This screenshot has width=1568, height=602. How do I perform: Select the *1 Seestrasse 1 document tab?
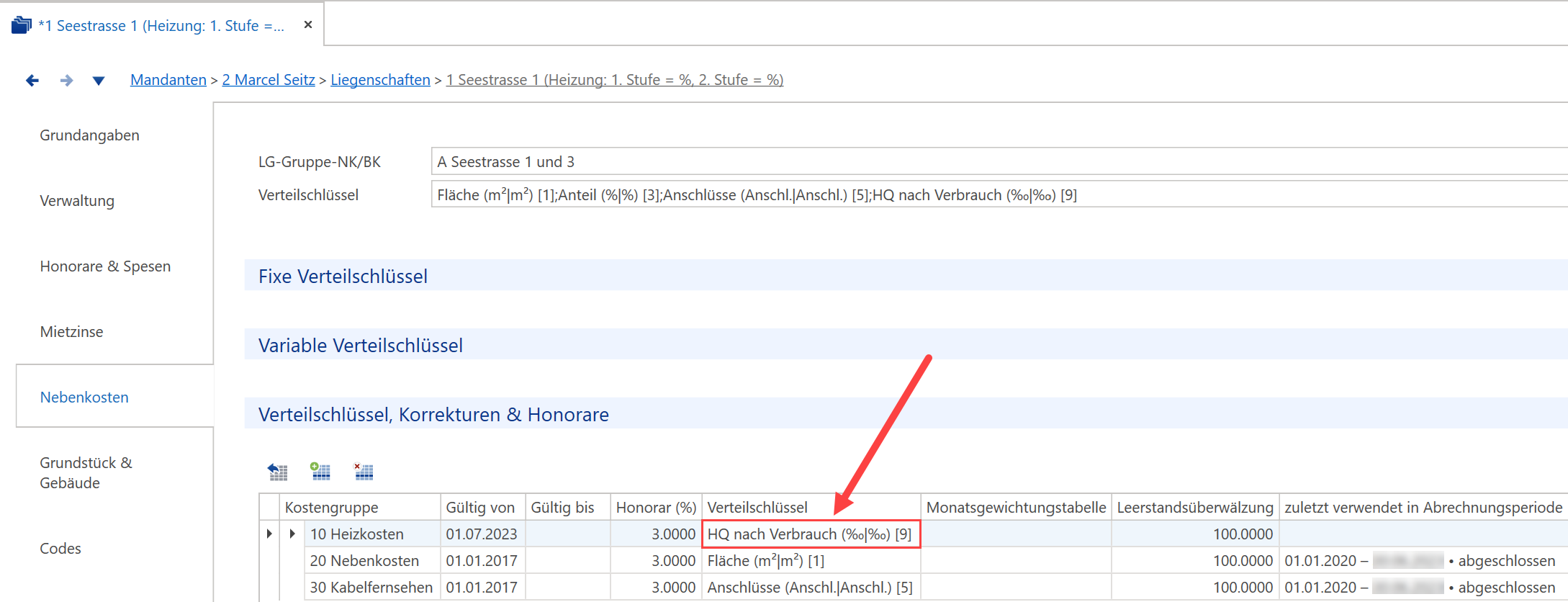tap(161, 26)
